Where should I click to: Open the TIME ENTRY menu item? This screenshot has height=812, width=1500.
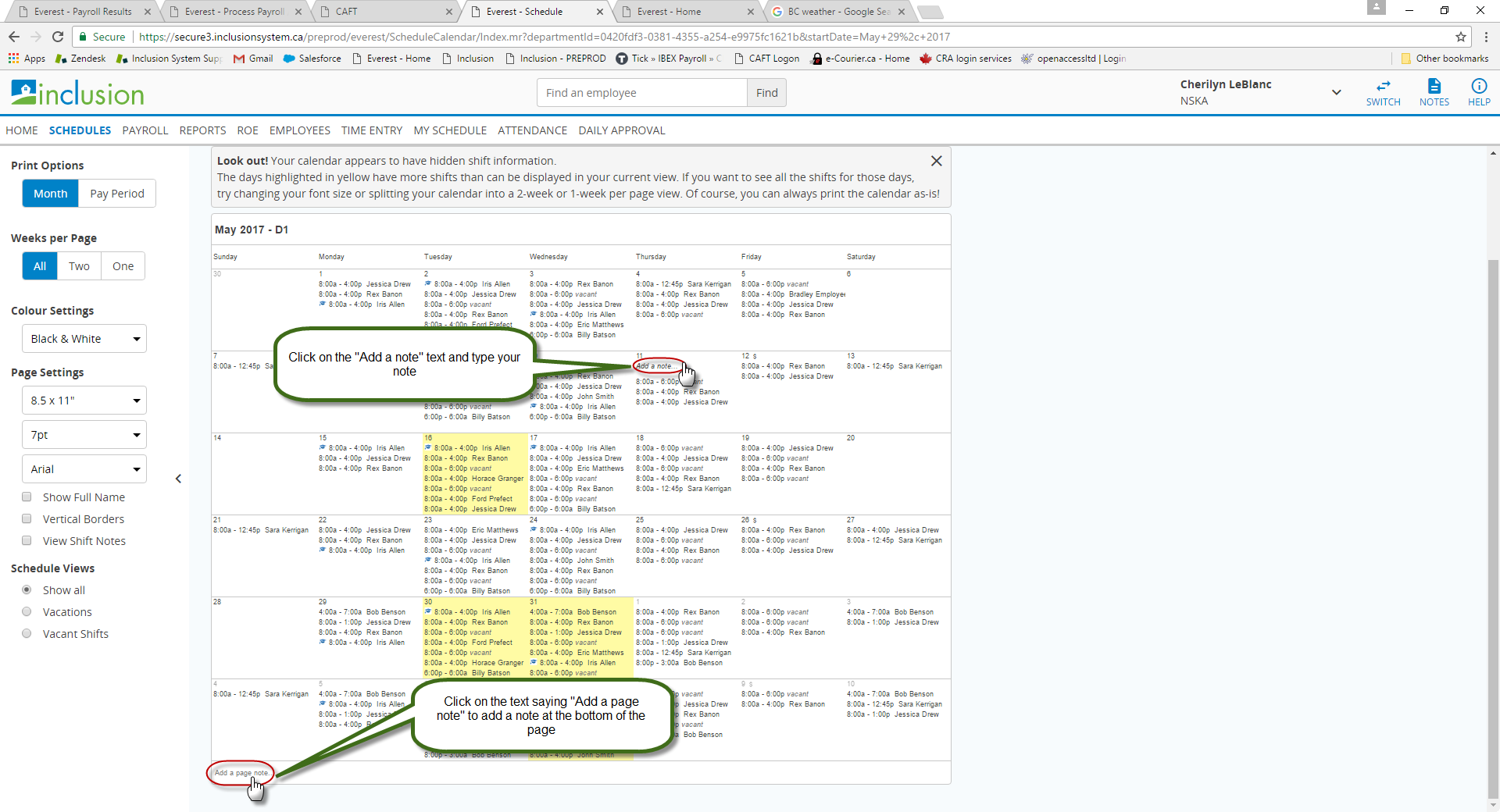[372, 130]
